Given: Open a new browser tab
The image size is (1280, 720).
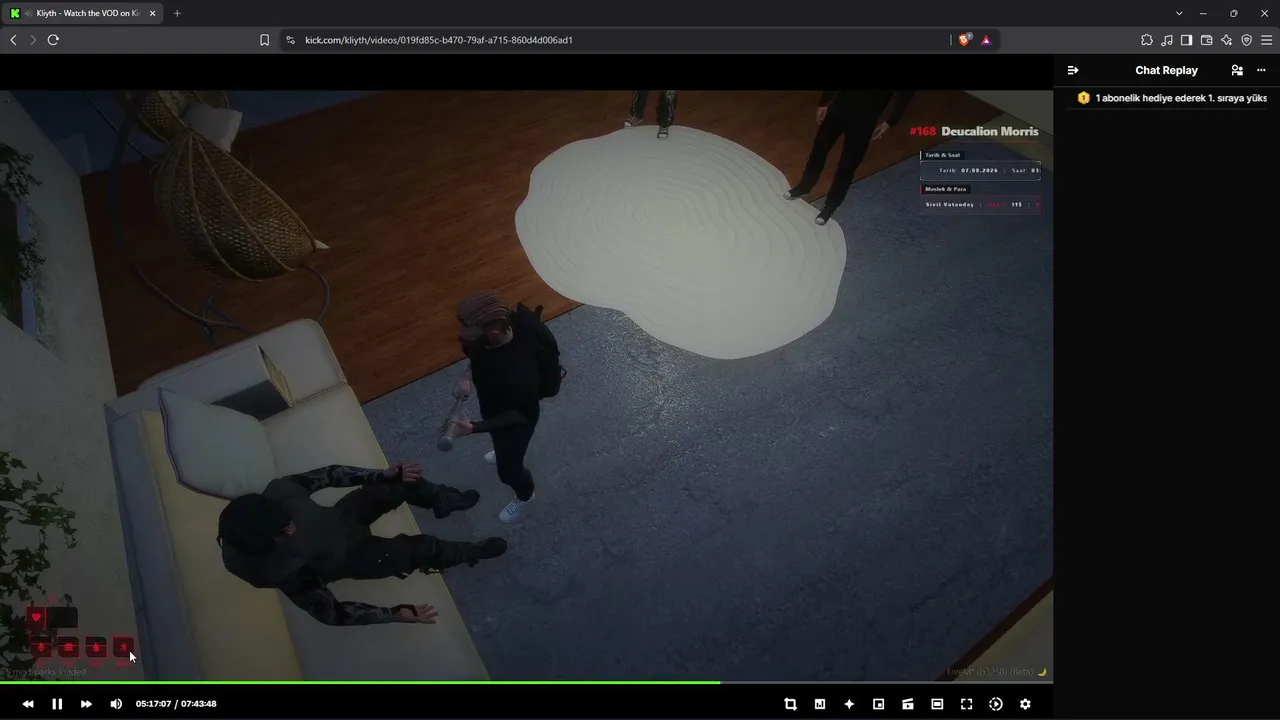Looking at the screenshot, I should [177, 13].
